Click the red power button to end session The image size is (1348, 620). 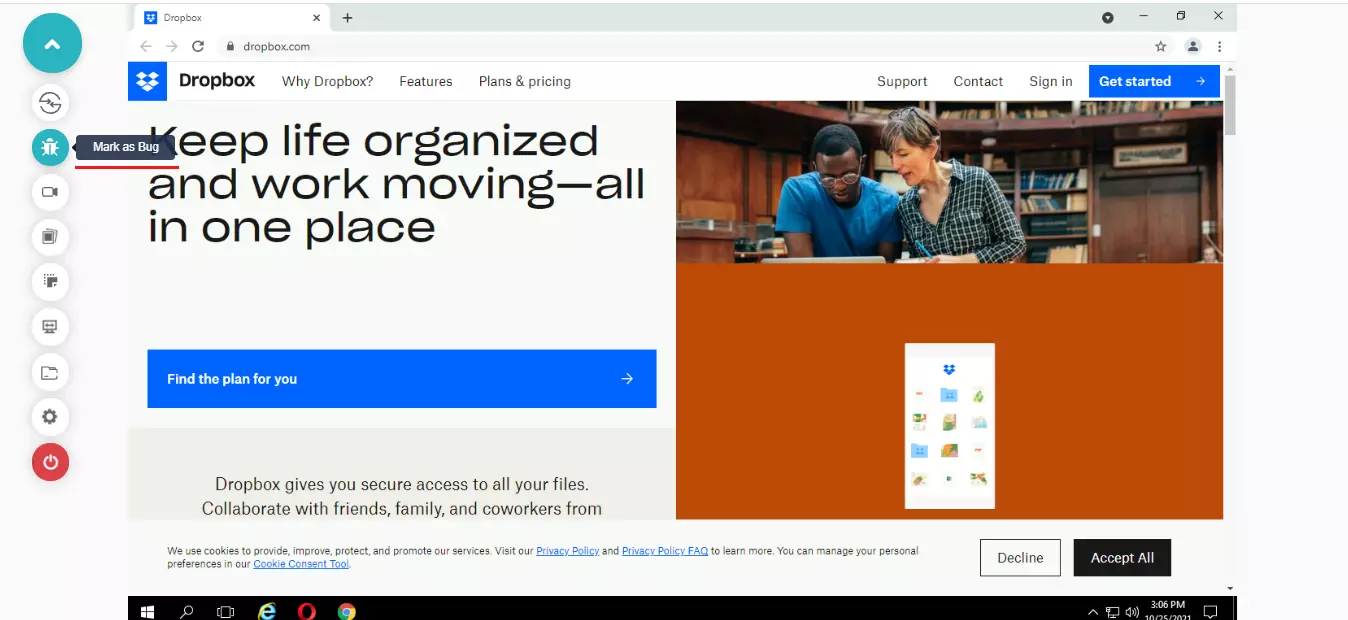(51, 462)
